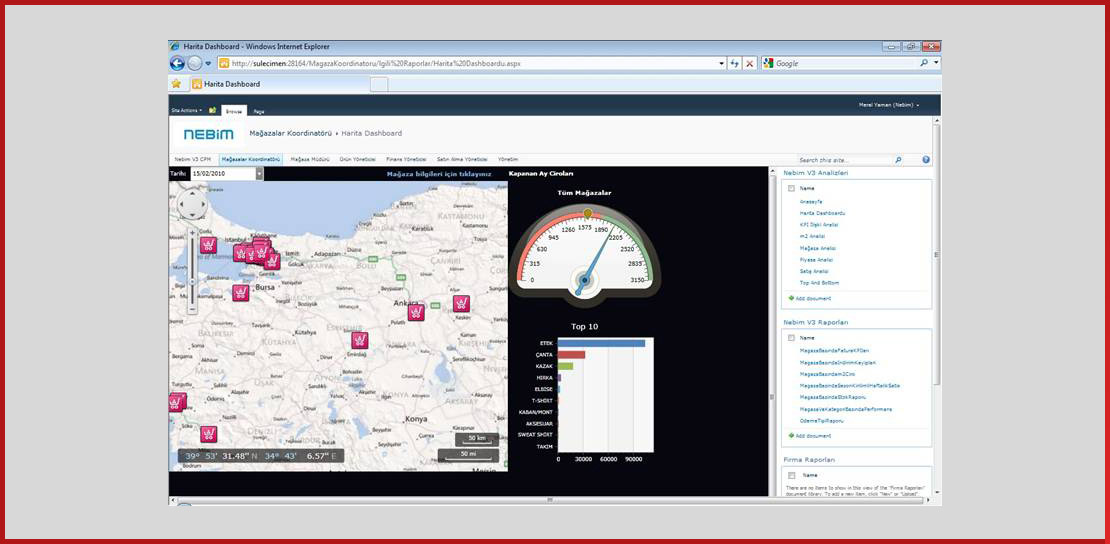Click the store marker nearest Gebze
The height and width of the screenshot is (544, 1110).
(x=272, y=261)
